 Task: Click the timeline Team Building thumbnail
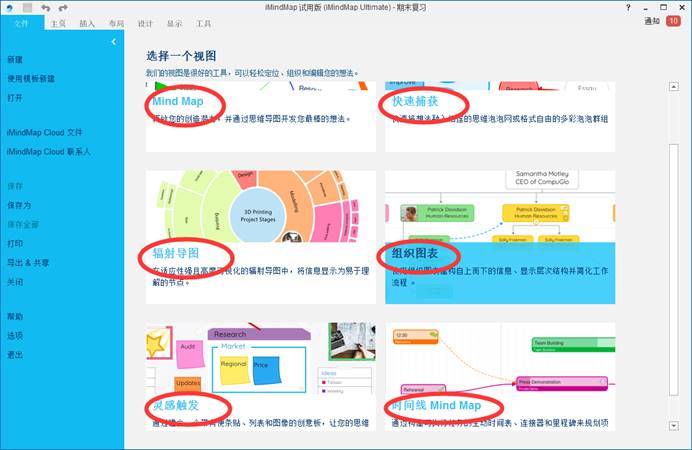[x=500, y=358]
